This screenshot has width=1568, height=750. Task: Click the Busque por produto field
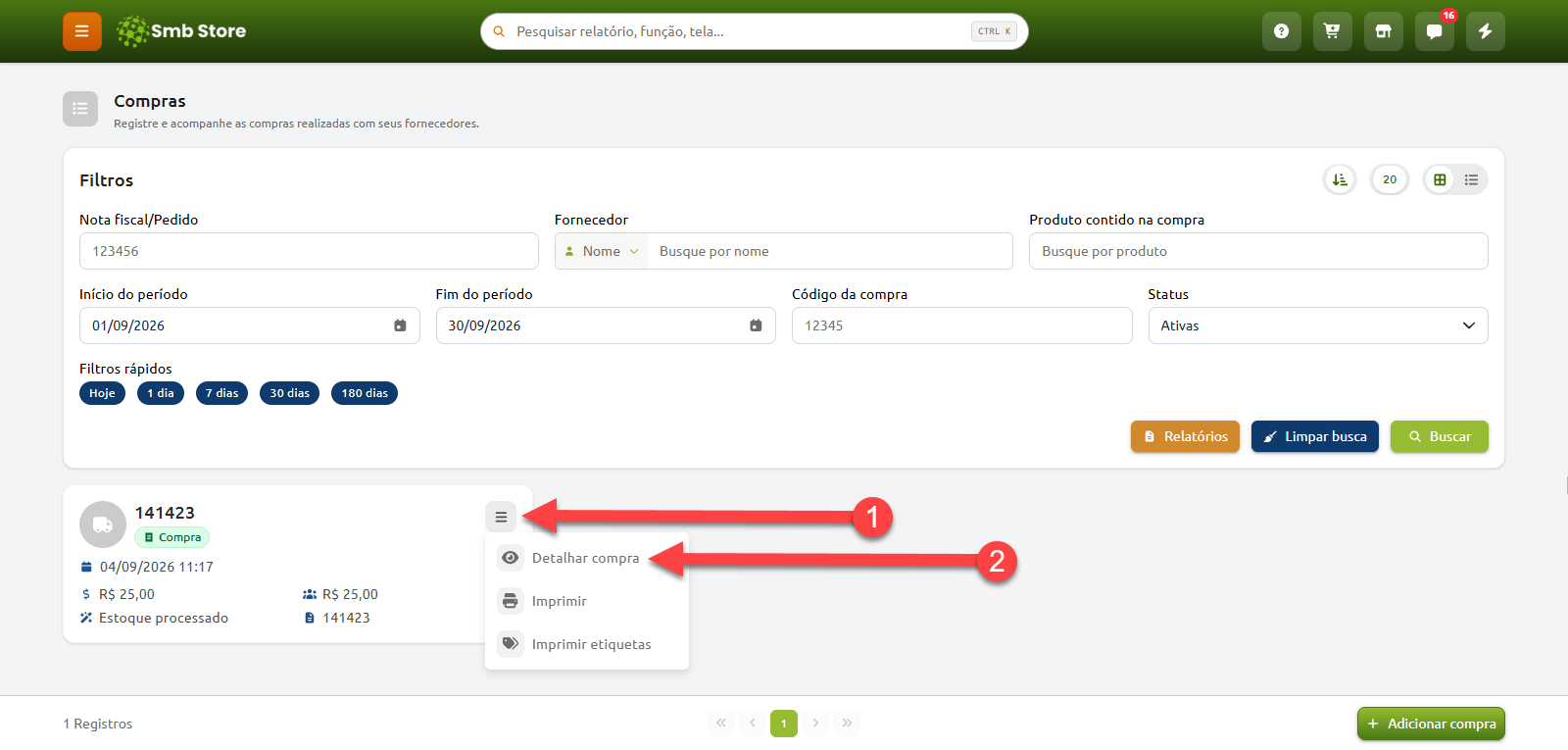pos(1258,251)
